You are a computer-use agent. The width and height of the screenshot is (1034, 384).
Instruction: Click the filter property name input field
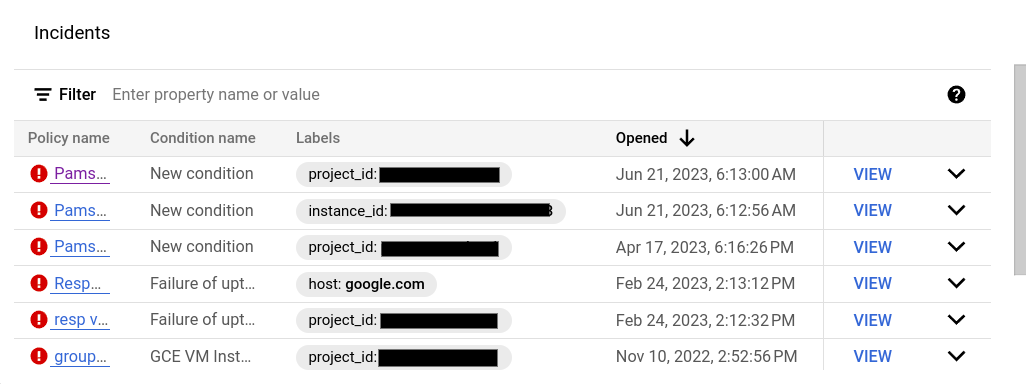(x=521, y=94)
